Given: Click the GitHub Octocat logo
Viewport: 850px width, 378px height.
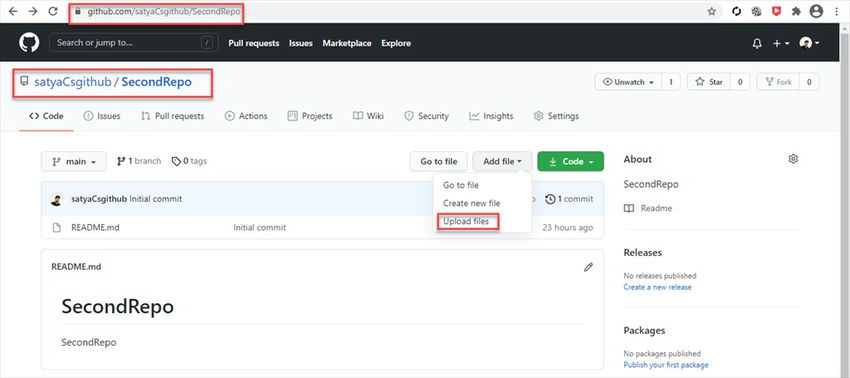Looking at the screenshot, I should pyautogui.click(x=29, y=43).
